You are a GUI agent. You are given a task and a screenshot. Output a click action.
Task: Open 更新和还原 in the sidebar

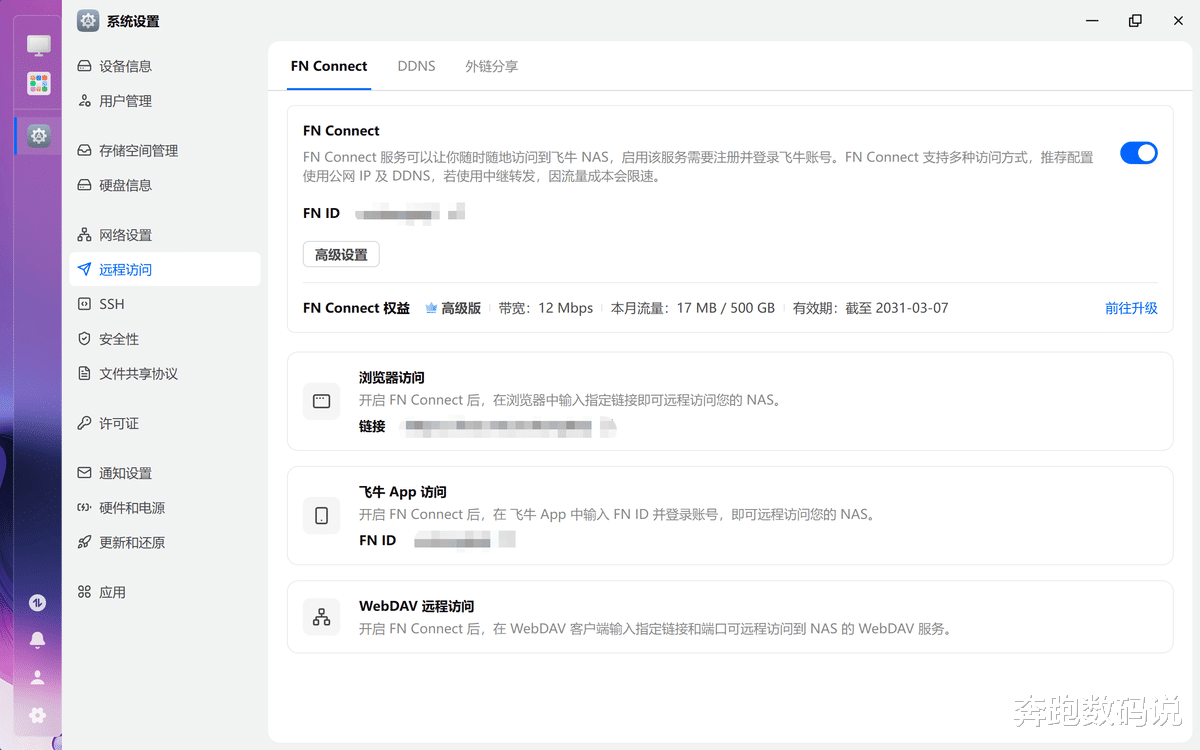pyautogui.click(x=165, y=542)
